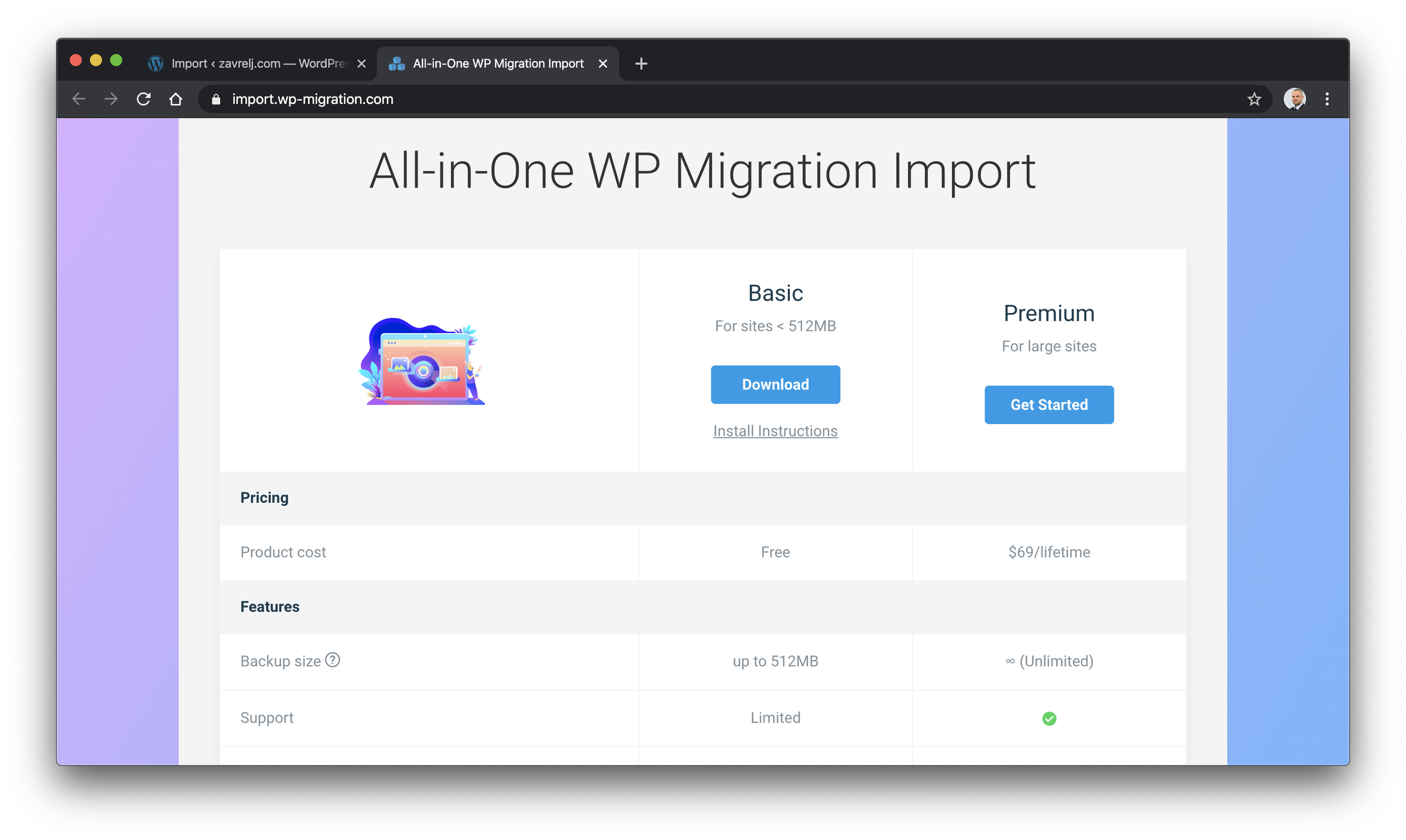
Task: Open the Install Instructions link
Action: point(775,431)
